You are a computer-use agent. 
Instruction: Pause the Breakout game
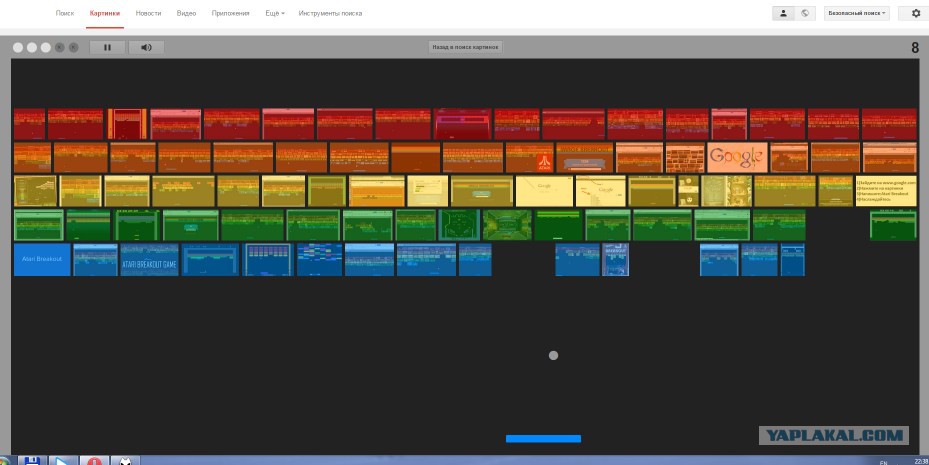[107, 47]
